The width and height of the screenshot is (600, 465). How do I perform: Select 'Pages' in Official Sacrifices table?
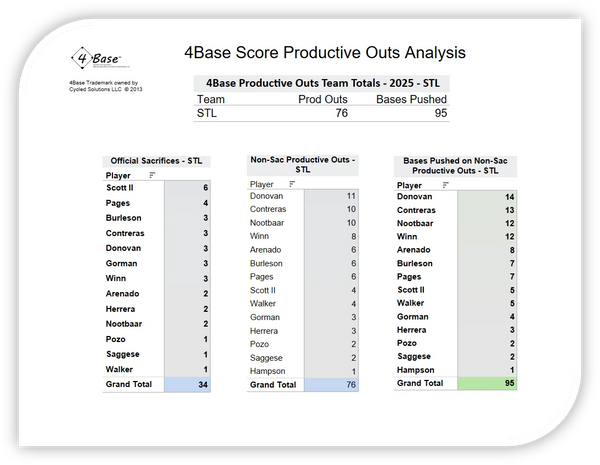118,203
